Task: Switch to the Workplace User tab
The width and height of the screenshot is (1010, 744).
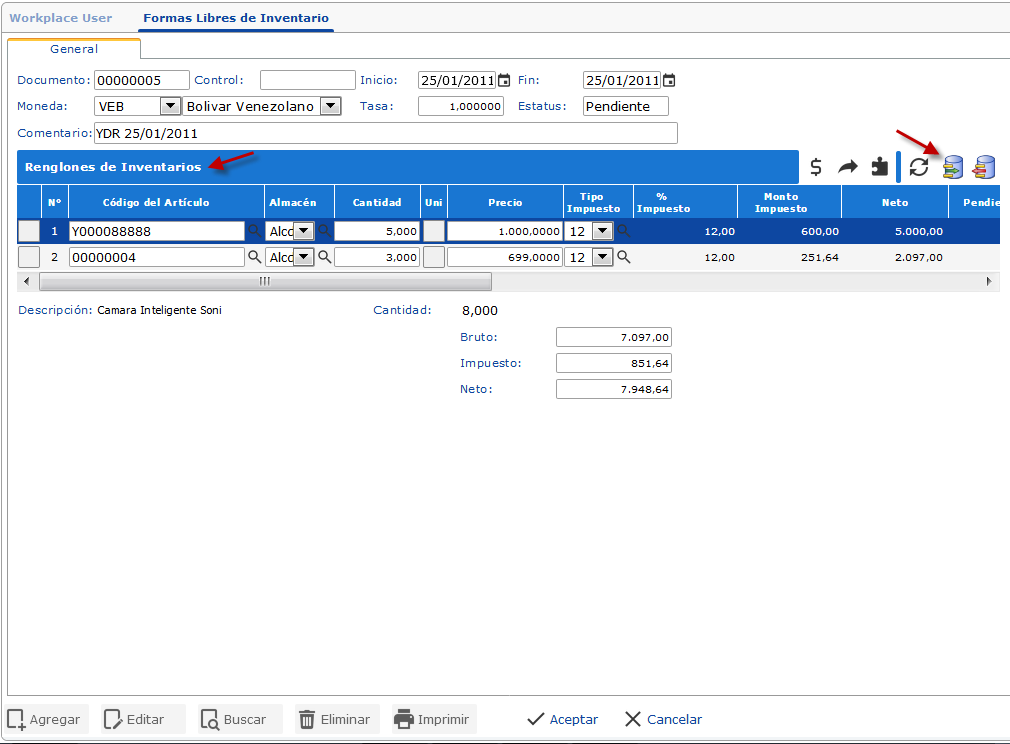Action: coord(61,18)
